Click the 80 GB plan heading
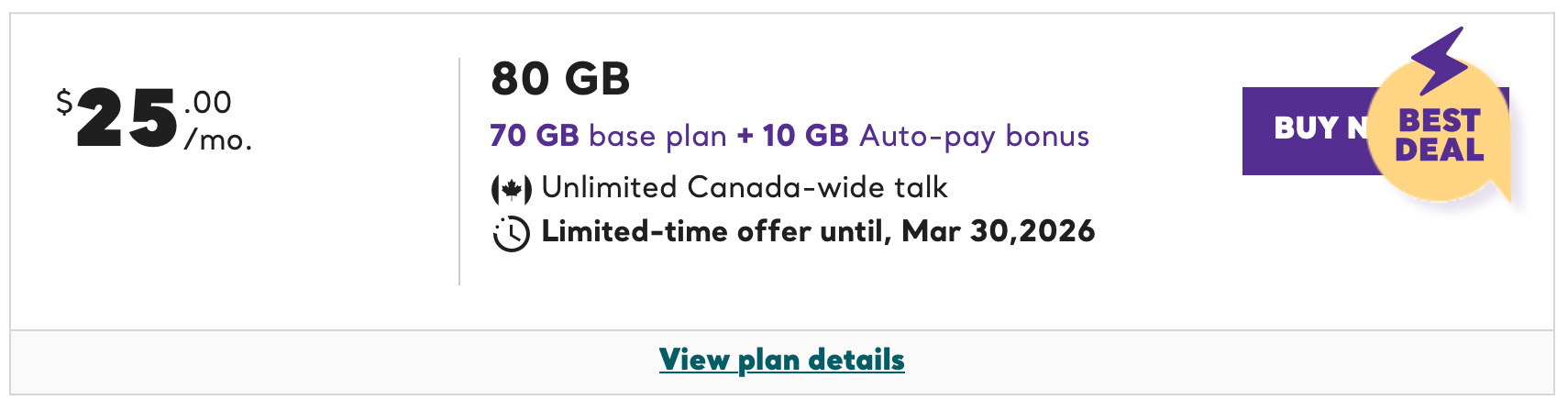The image size is (1568, 411). (x=560, y=79)
